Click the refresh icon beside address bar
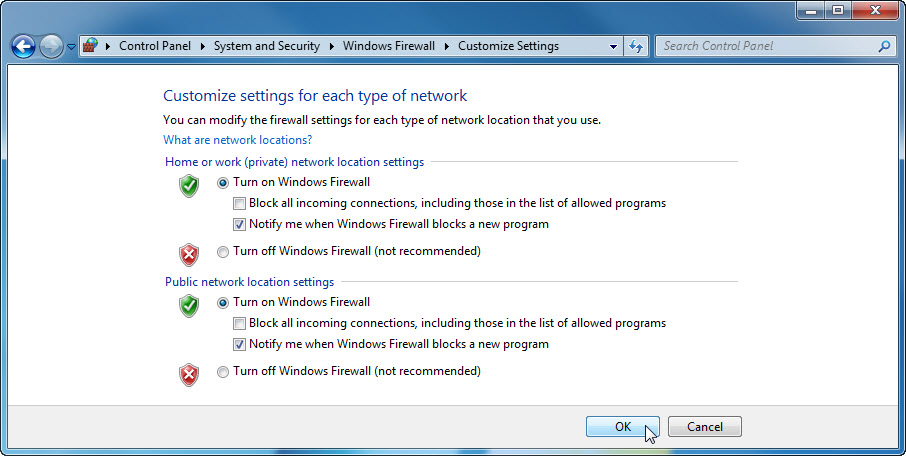Screen dimensions: 906x456 pos(636,46)
